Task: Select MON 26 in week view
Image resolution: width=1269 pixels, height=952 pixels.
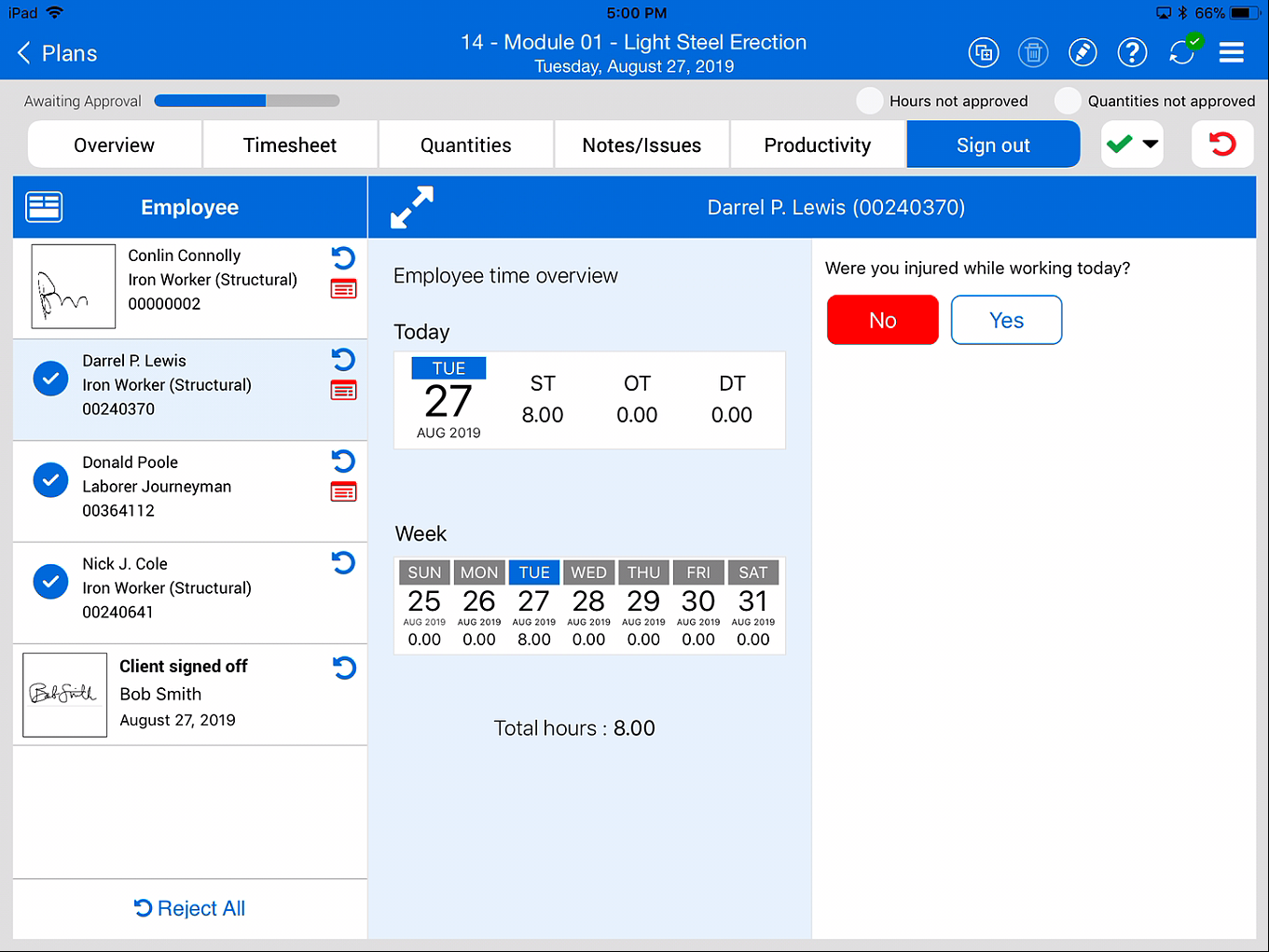Action: [x=479, y=604]
